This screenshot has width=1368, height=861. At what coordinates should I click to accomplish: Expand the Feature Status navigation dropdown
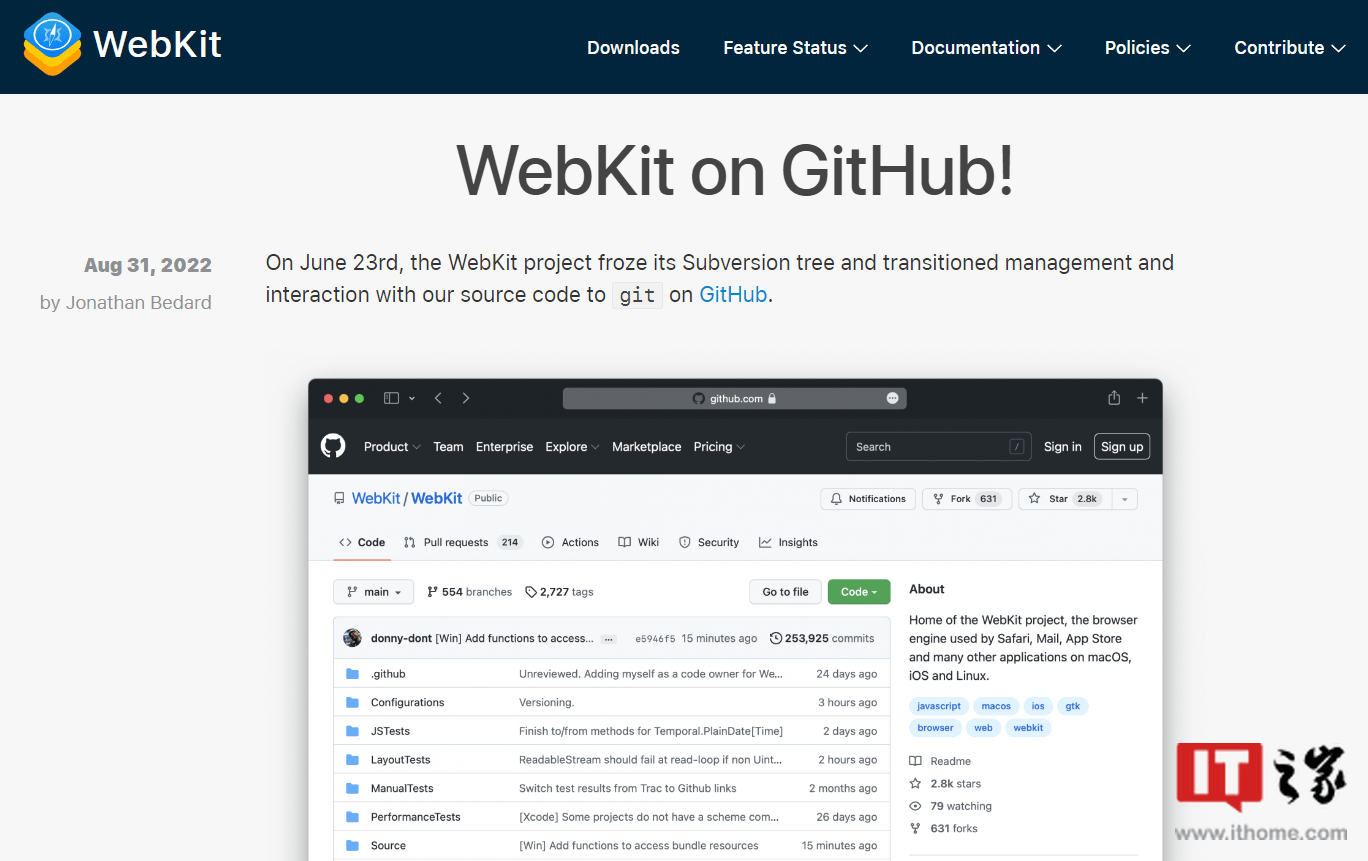click(x=795, y=47)
